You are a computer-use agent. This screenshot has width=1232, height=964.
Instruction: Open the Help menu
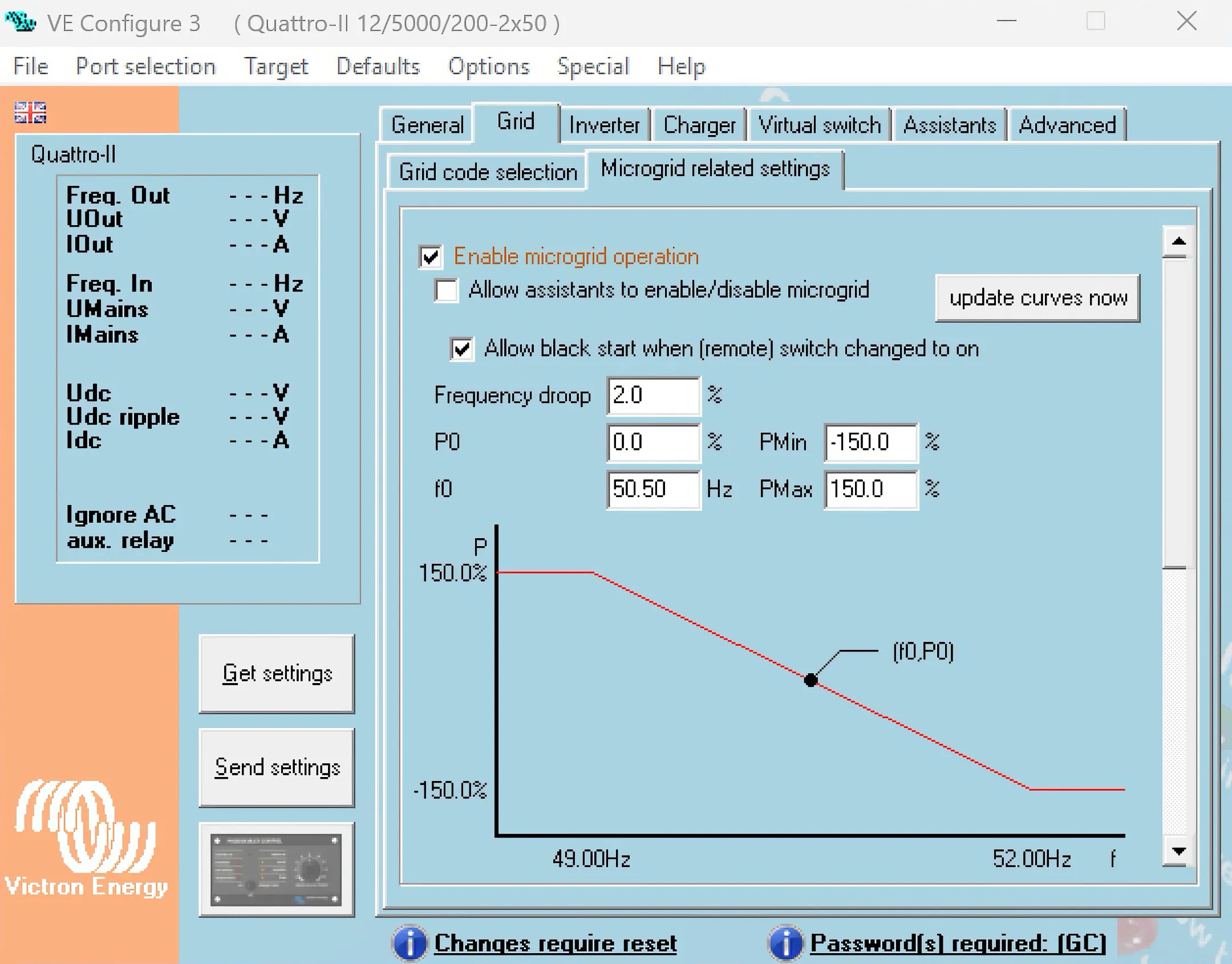click(681, 66)
